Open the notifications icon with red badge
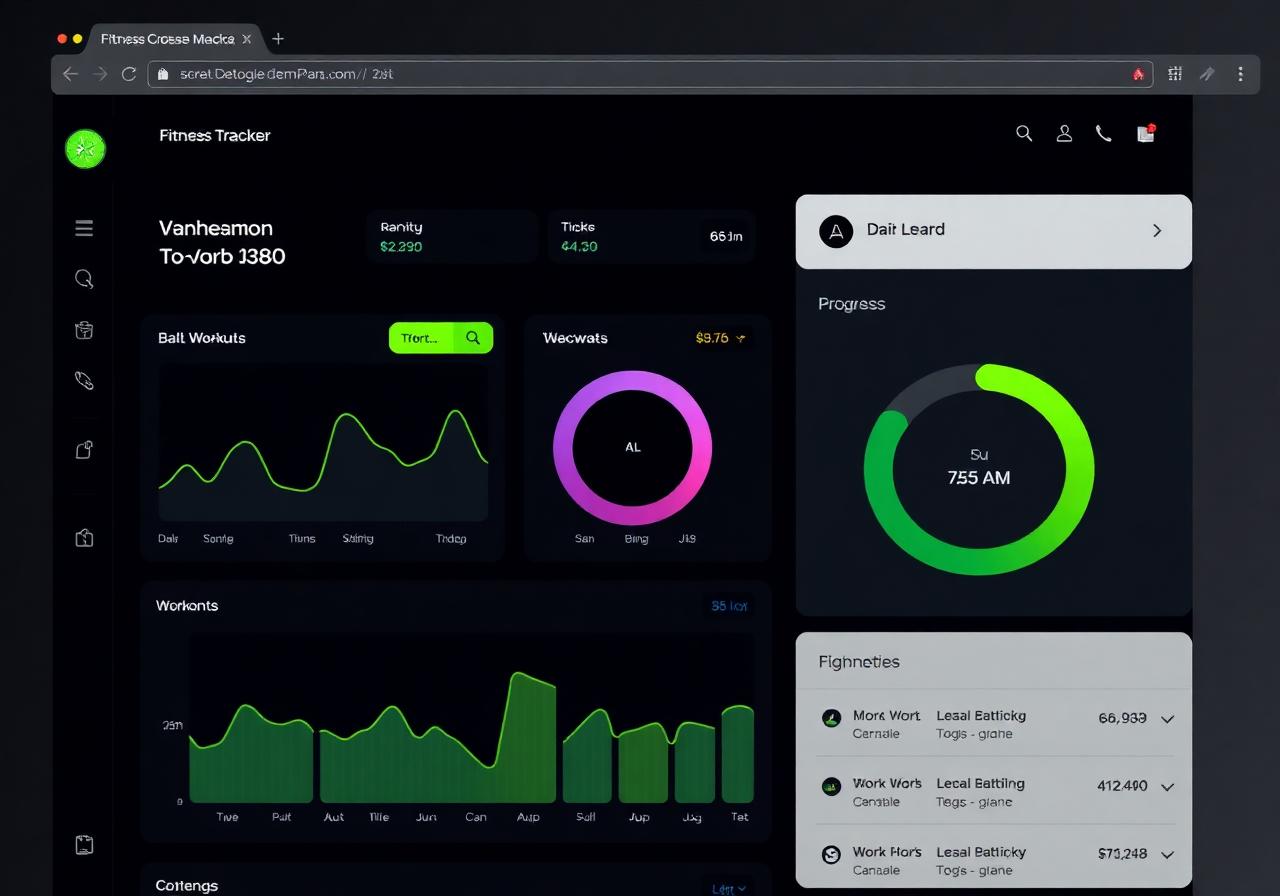This screenshot has width=1280, height=896. (x=1146, y=133)
